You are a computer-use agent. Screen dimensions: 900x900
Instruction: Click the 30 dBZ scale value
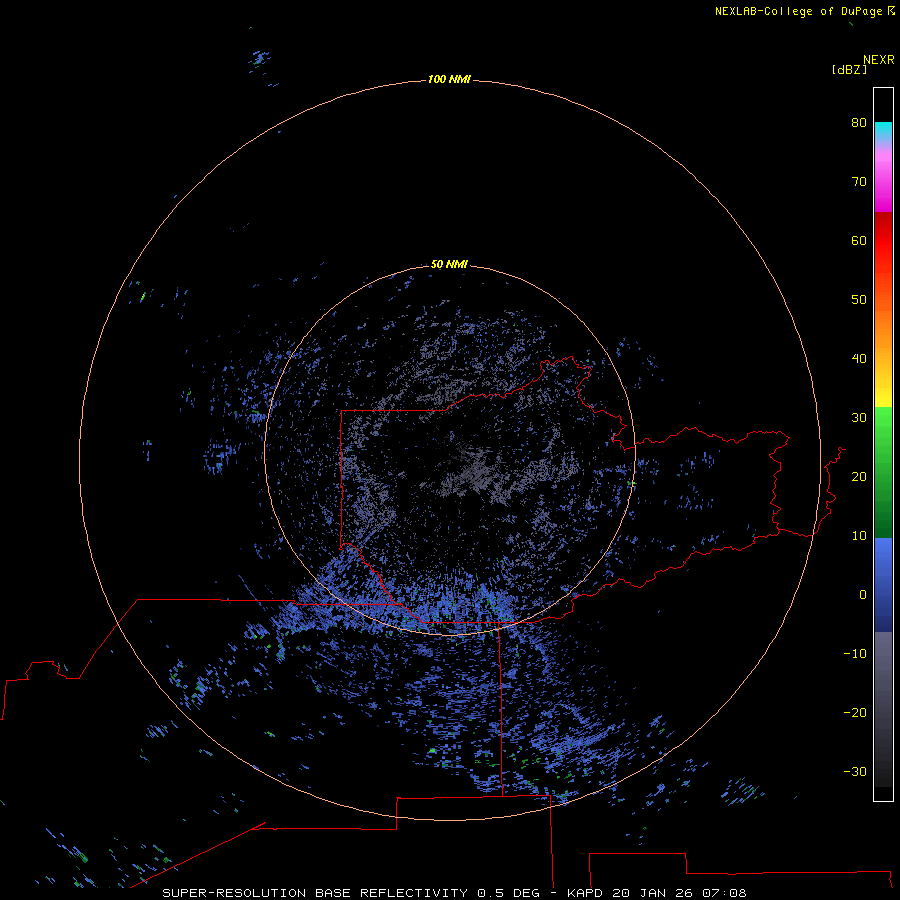[x=859, y=418]
